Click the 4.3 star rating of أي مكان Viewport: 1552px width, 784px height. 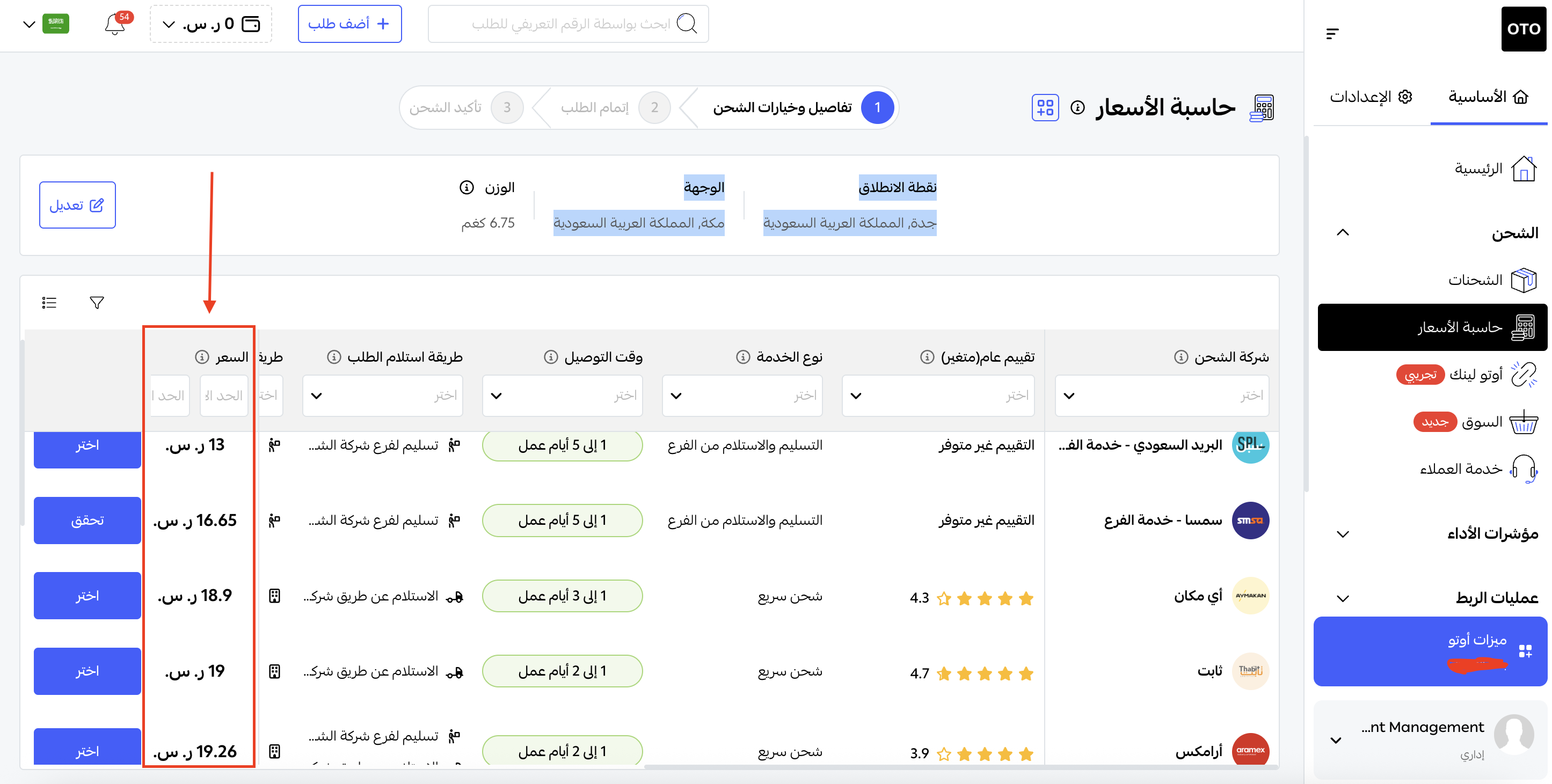[x=971, y=598]
